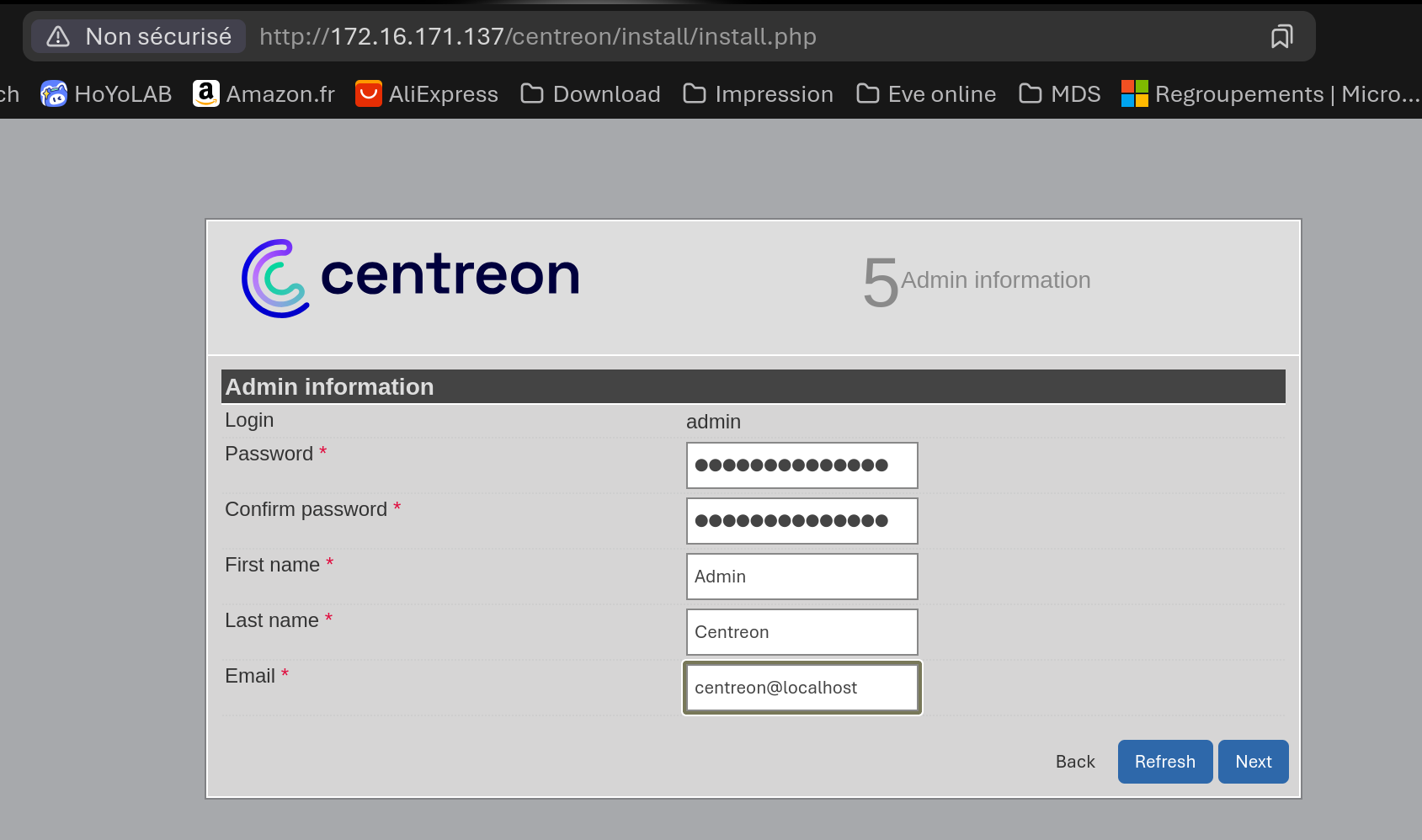
Task: Click the Login label
Action: click(249, 420)
